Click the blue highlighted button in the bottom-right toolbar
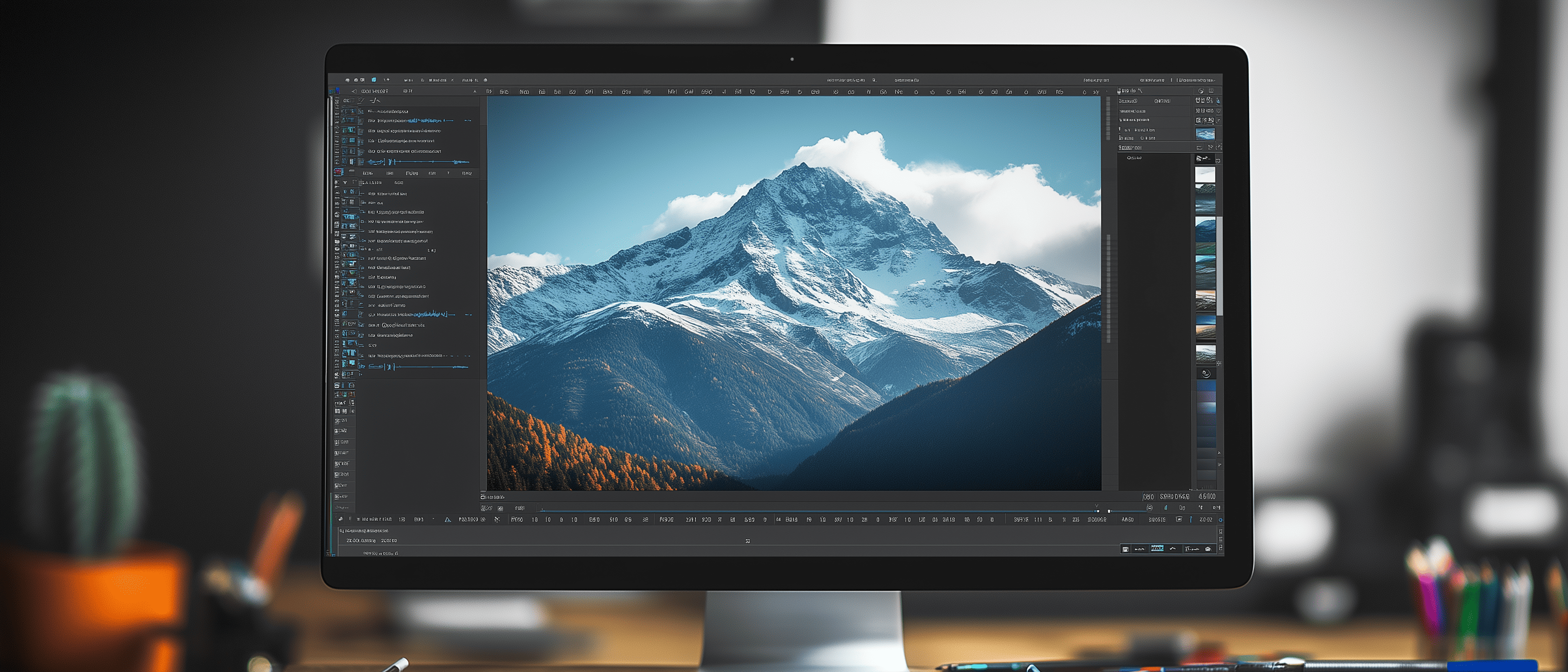Image resolution: width=1568 pixels, height=672 pixels. [1157, 548]
